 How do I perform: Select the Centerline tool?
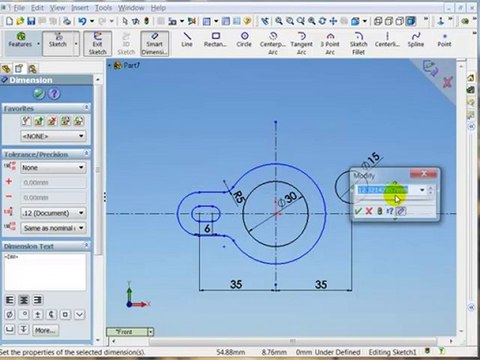click(x=387, y=40)
